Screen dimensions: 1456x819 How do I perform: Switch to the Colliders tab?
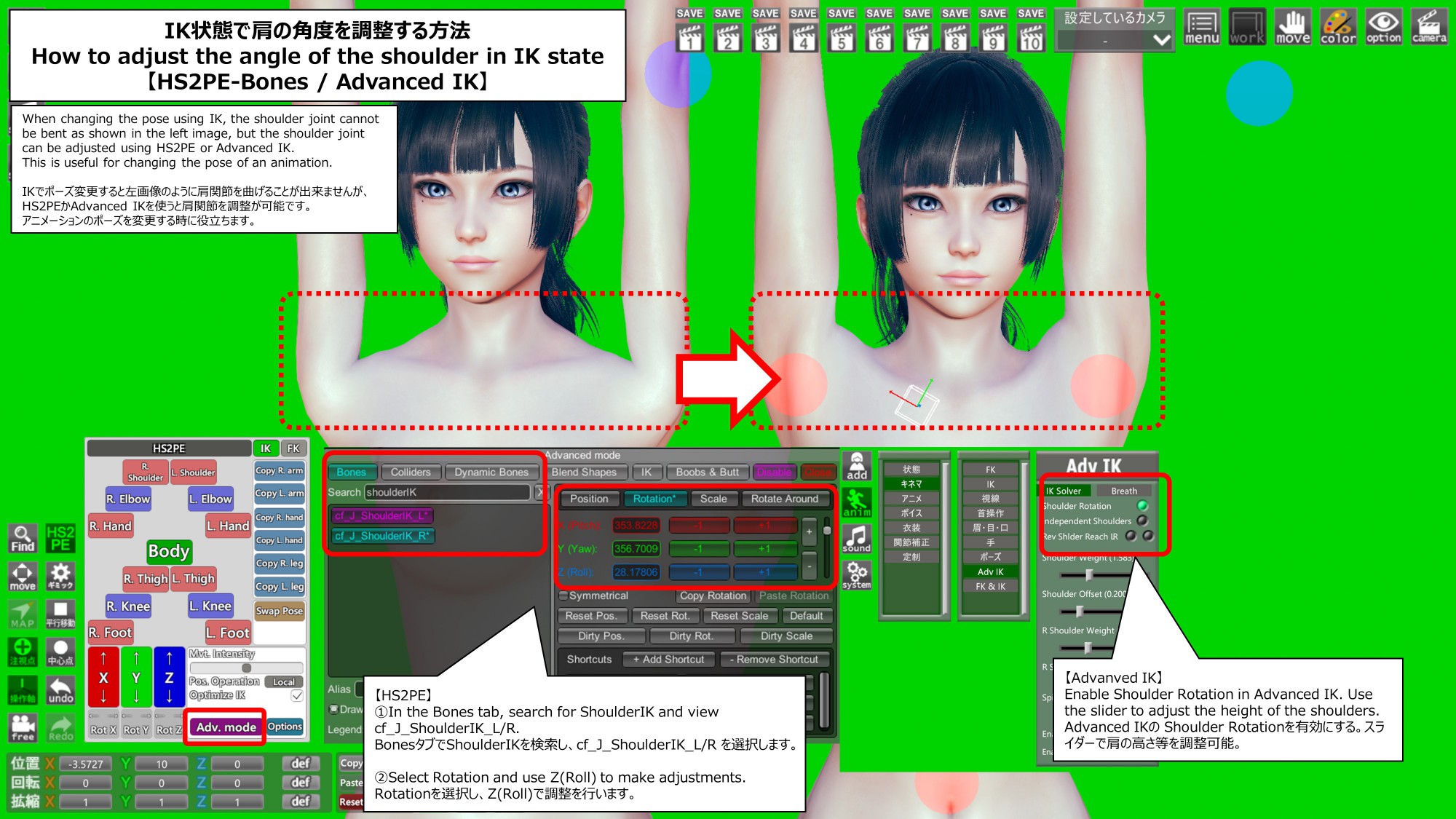point(411,472)
